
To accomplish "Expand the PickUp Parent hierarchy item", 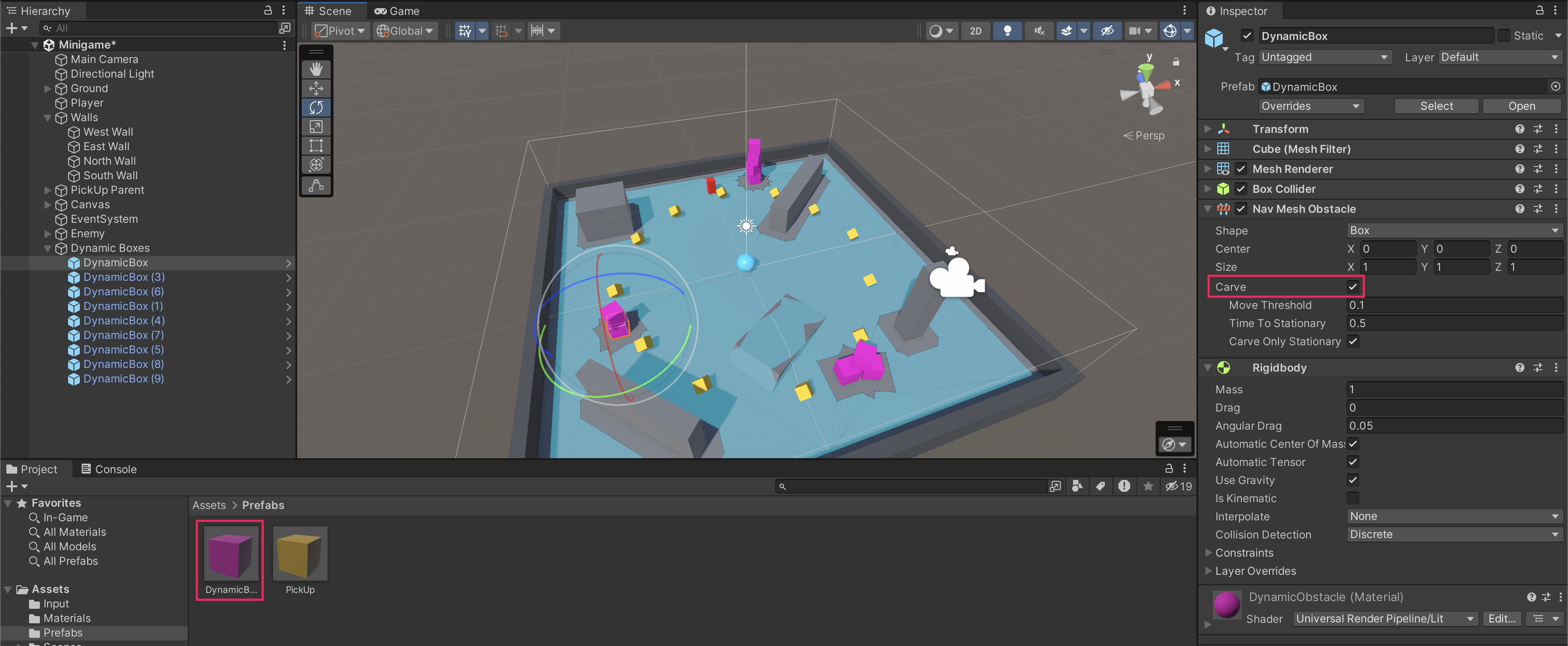I will pyautogui.click(x=48, y=190).
